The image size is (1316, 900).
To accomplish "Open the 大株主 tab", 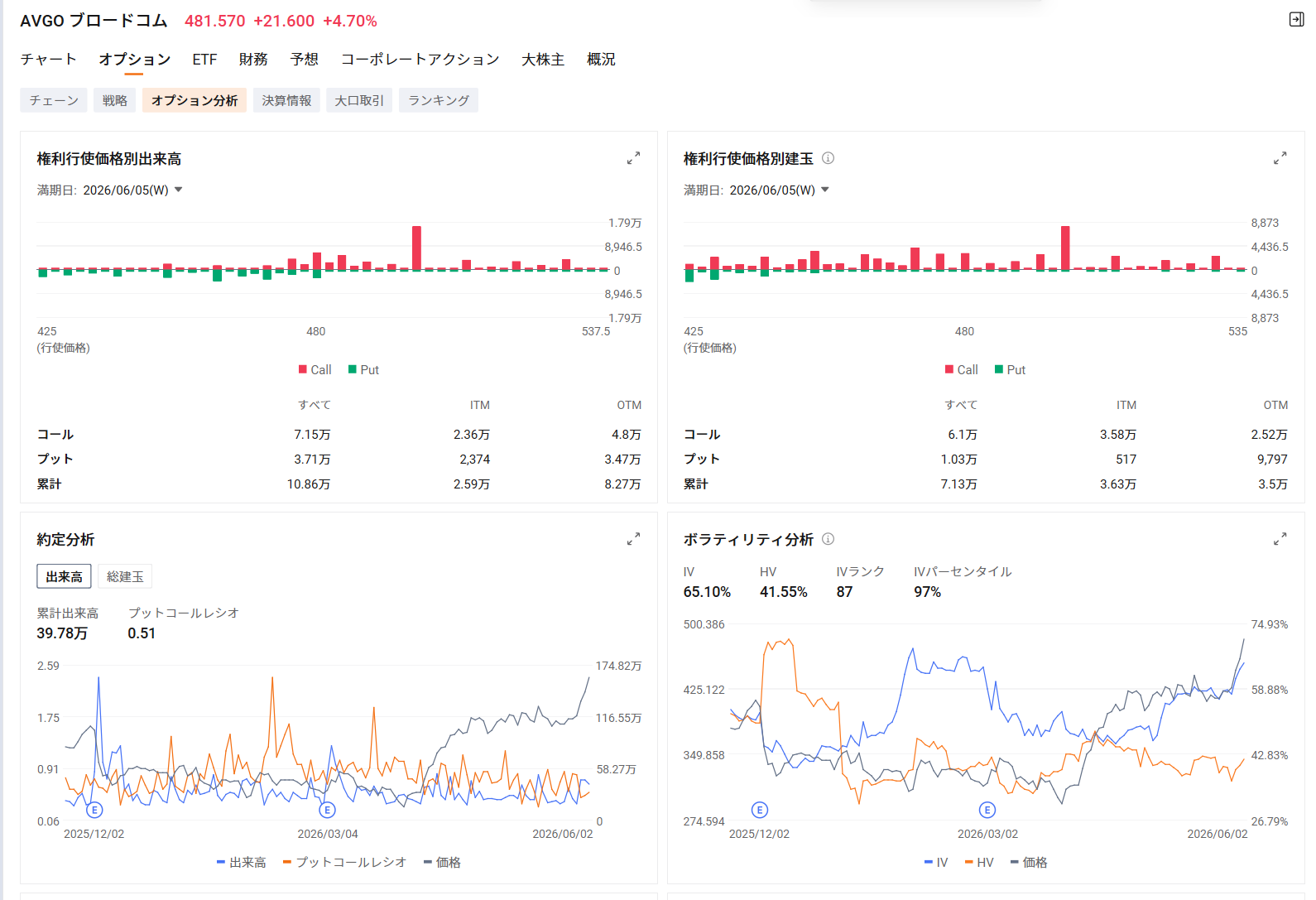I will (543, 60).
